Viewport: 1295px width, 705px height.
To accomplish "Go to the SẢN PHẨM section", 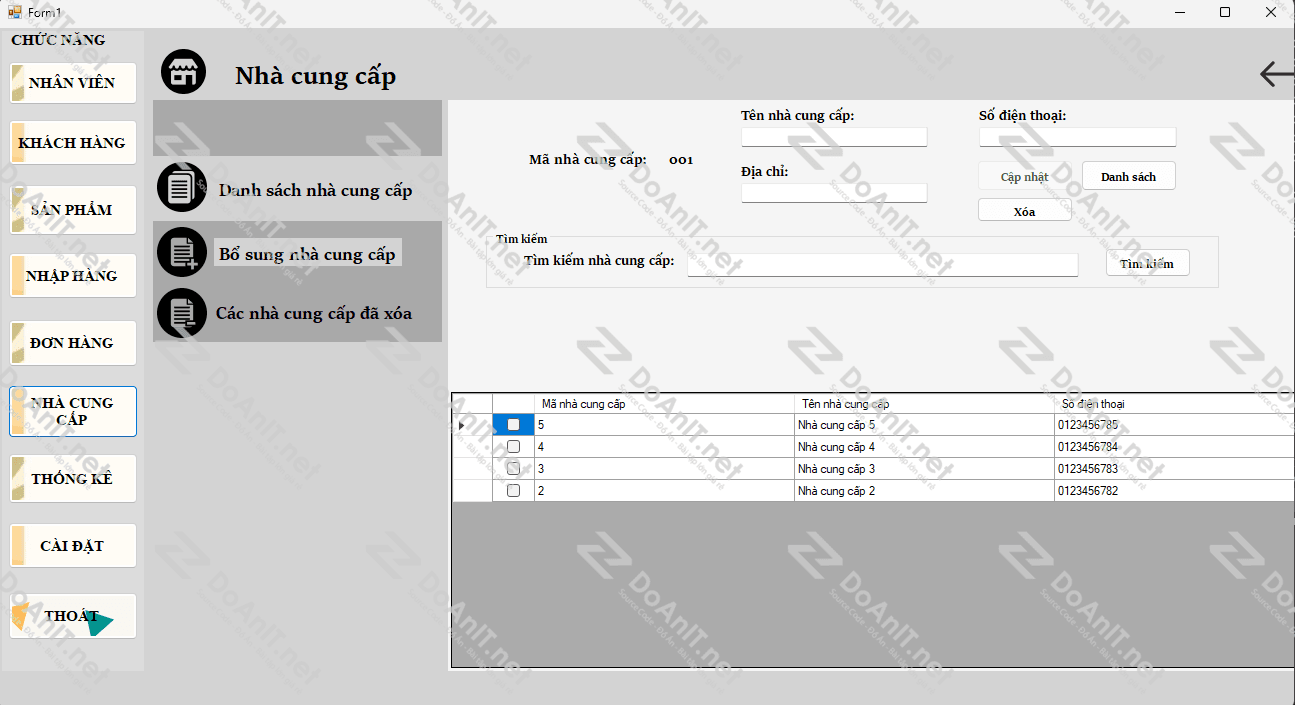I will [73, 210].
